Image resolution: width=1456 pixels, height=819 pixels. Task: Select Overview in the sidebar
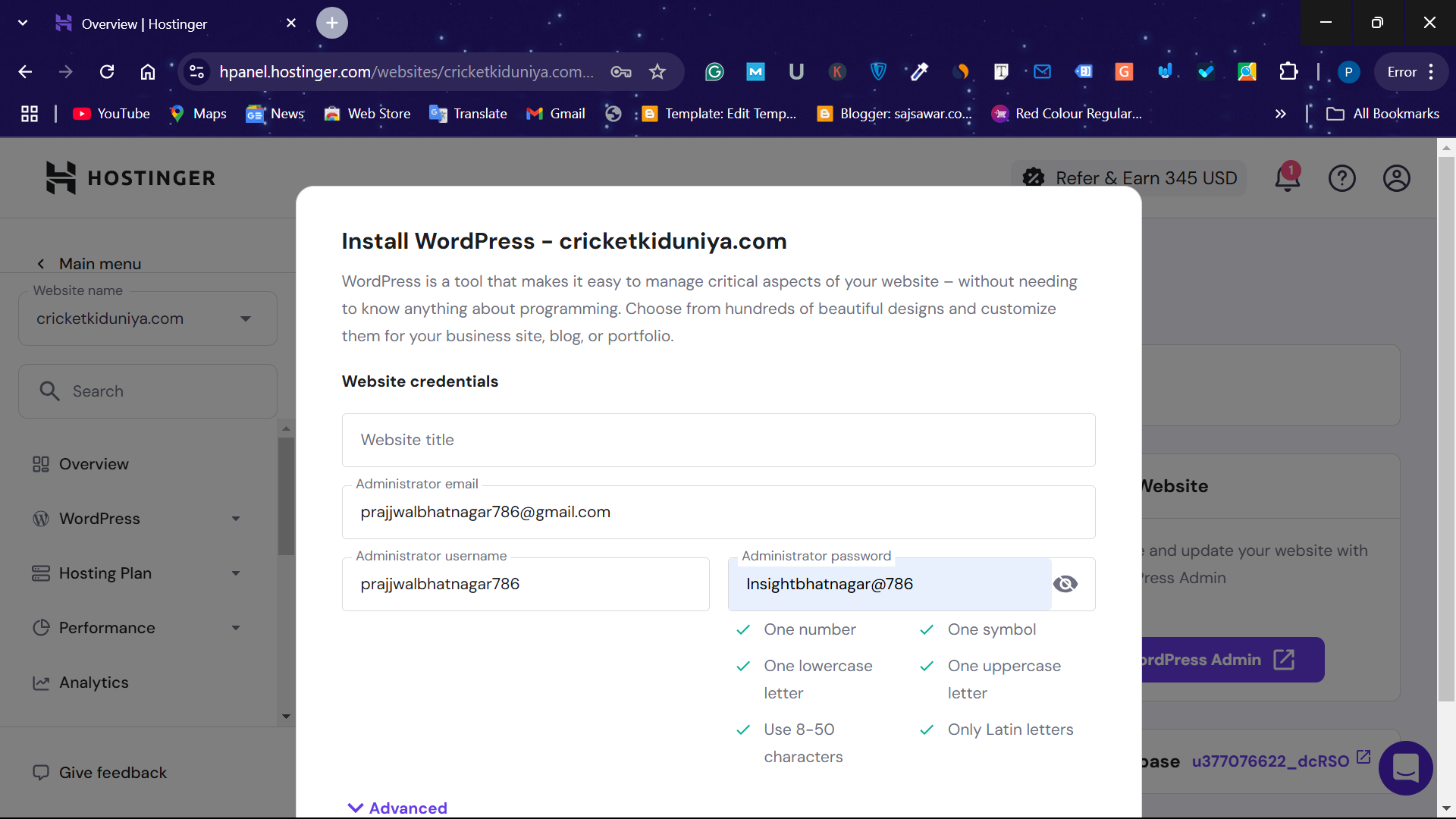[x=93, y=464]
